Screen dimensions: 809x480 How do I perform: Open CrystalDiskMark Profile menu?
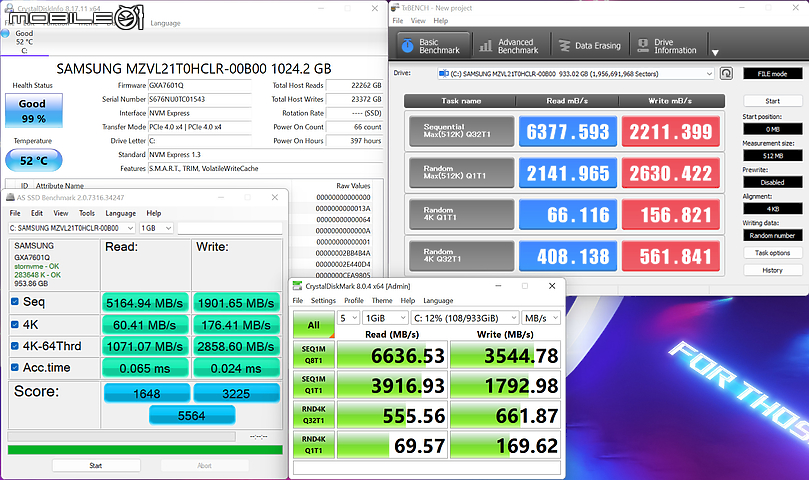pyautogui.click(x=354, y=300)
